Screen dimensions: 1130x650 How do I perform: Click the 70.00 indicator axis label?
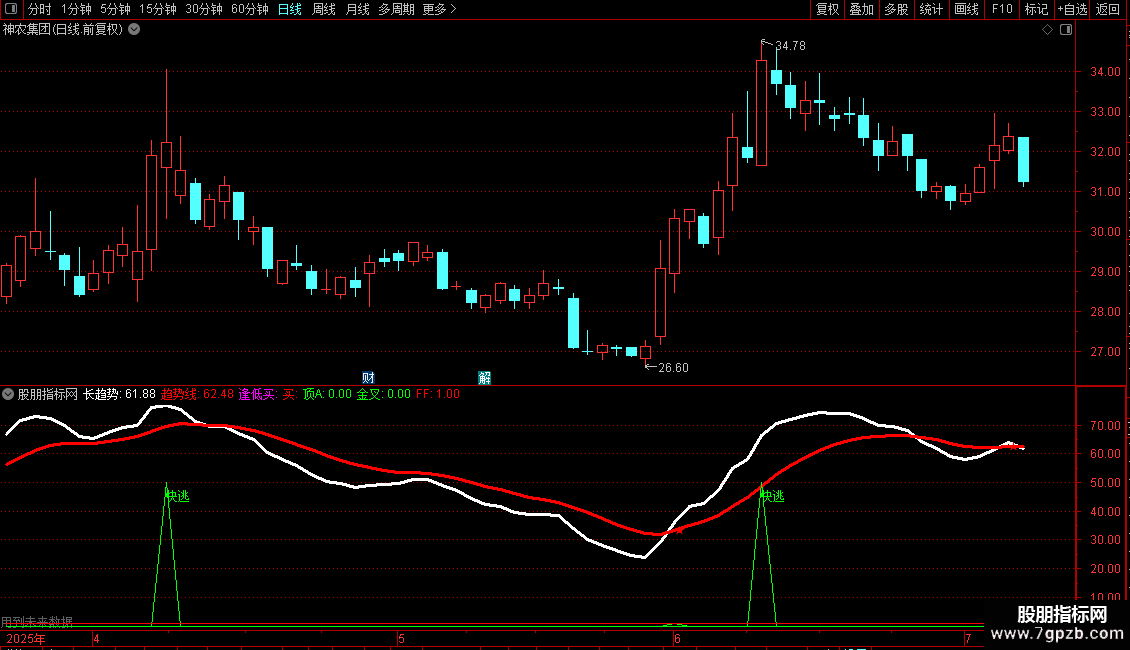pos(1105,426)
